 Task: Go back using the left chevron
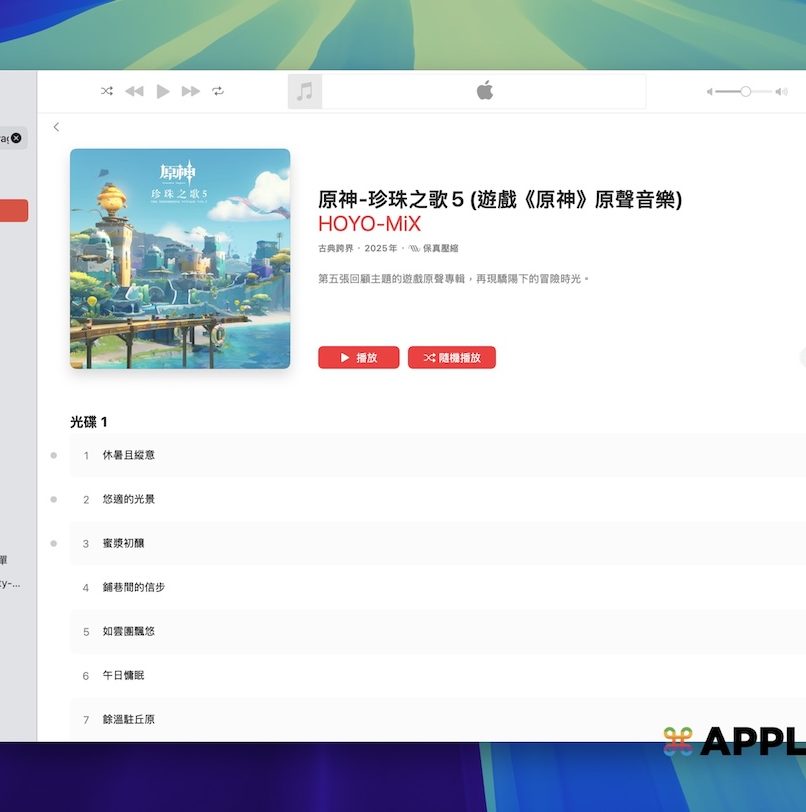[x=56, y=127]
